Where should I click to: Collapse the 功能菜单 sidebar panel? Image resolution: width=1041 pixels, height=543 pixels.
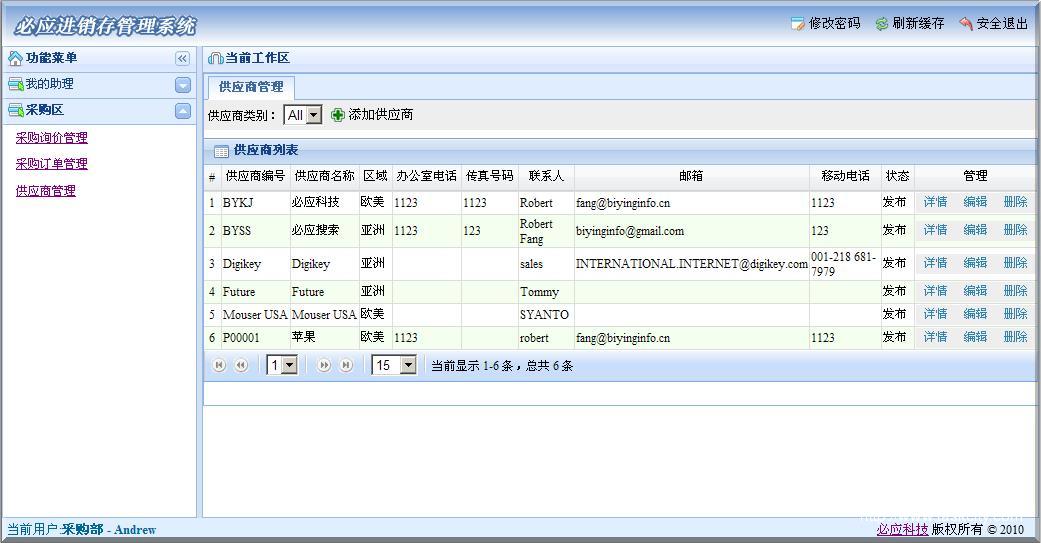pyautogui.click(x=182, y=59)
